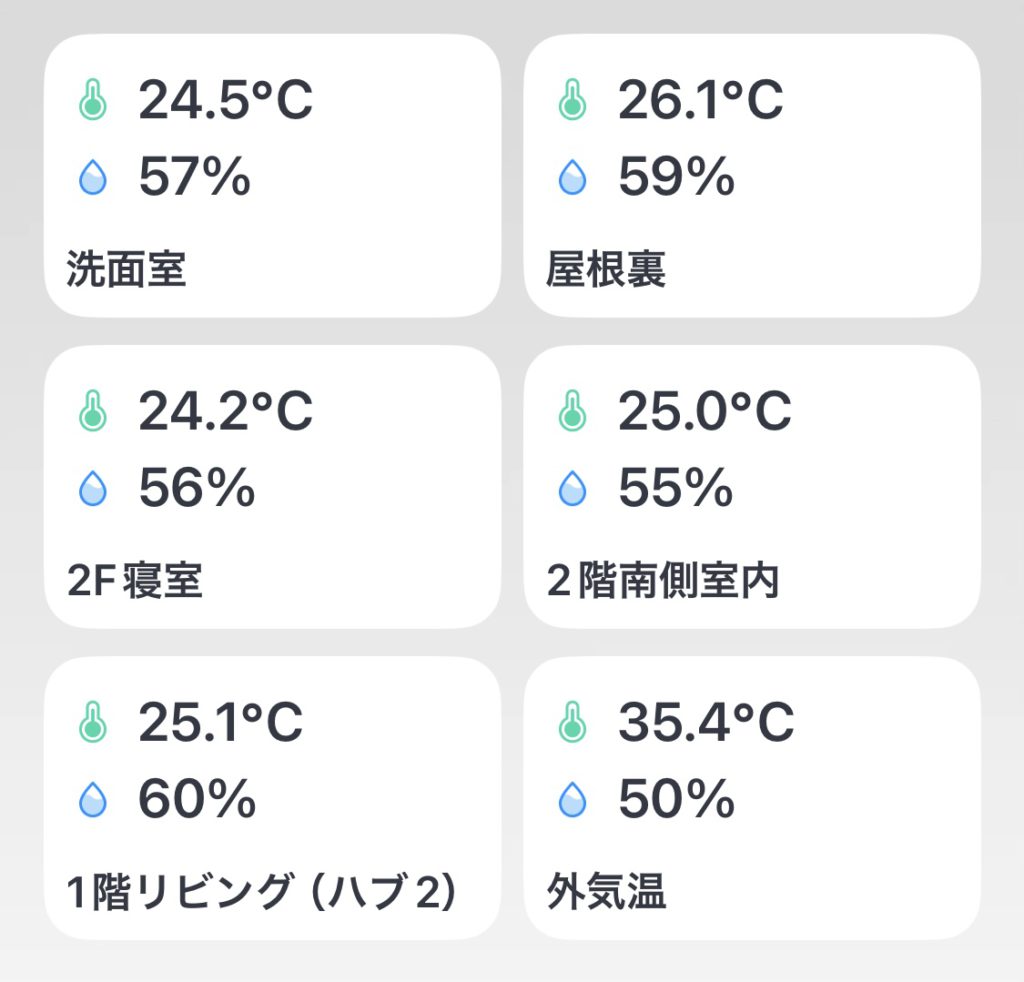Select the 24.5°C temperature reading
Image resolution: width=1024 pixels, height=982 pixels.
(225, 100)
